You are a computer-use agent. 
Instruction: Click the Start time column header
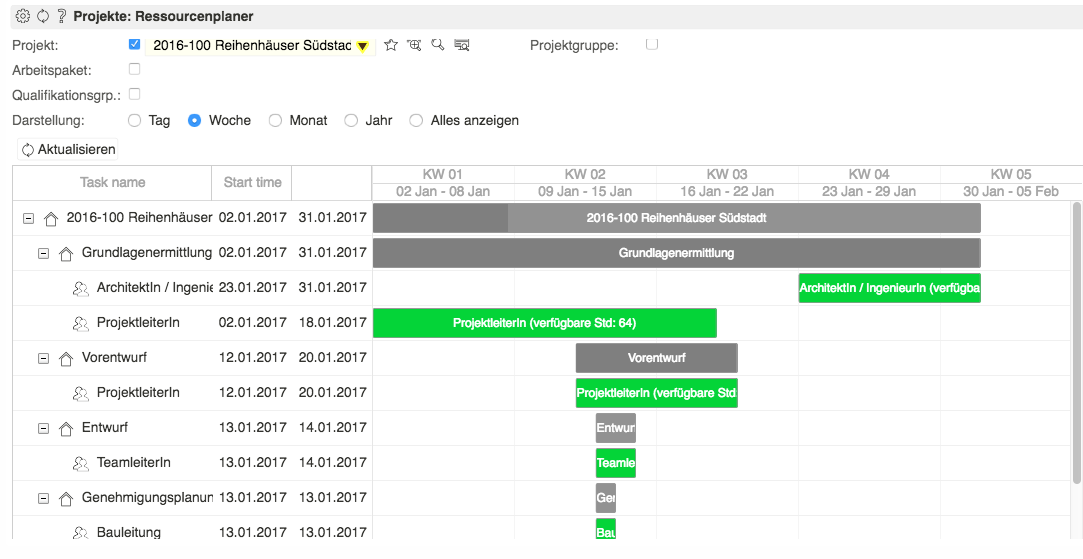[x=252, y=182]
